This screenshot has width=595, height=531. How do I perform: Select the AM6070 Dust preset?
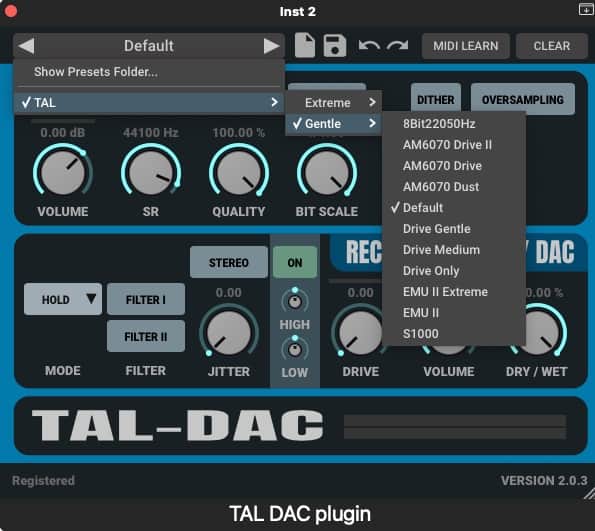click(x=454, y=187)
